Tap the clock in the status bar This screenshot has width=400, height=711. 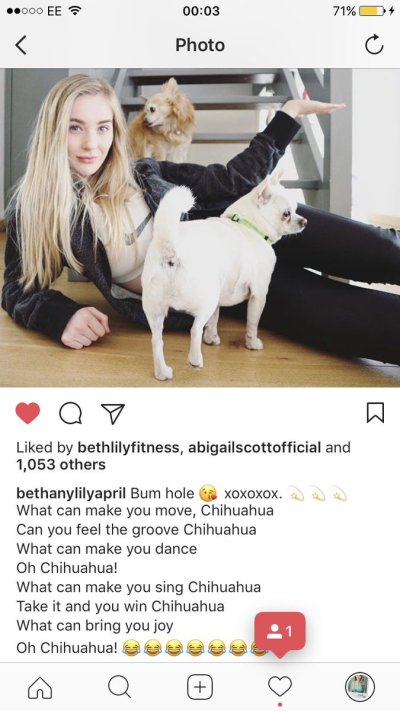tap(201, 11)
